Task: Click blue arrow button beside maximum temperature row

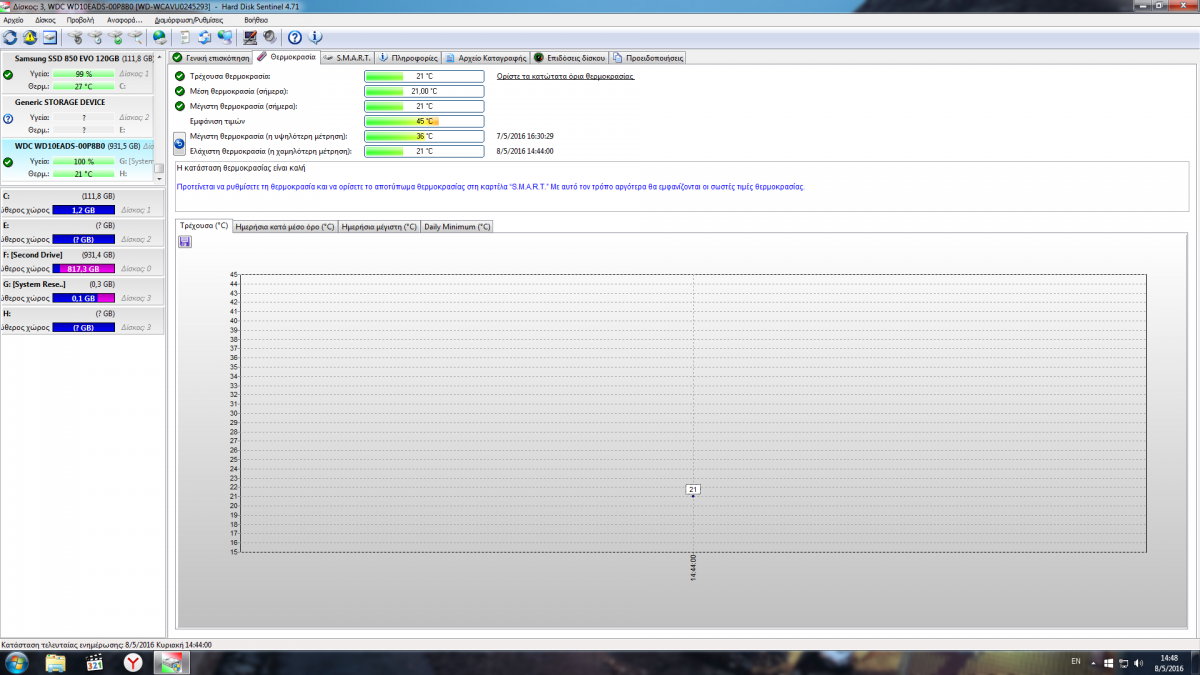Action: [179, 144]
